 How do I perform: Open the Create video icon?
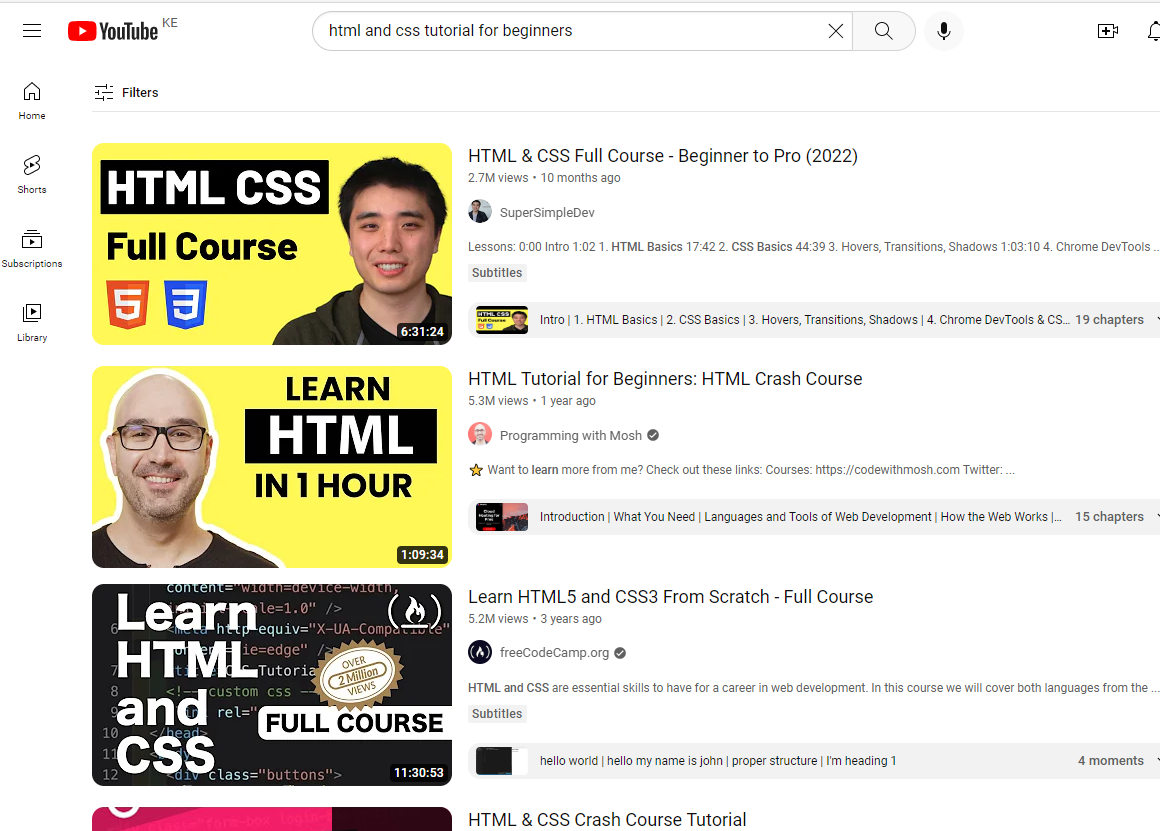click(x=1107, y=31)
